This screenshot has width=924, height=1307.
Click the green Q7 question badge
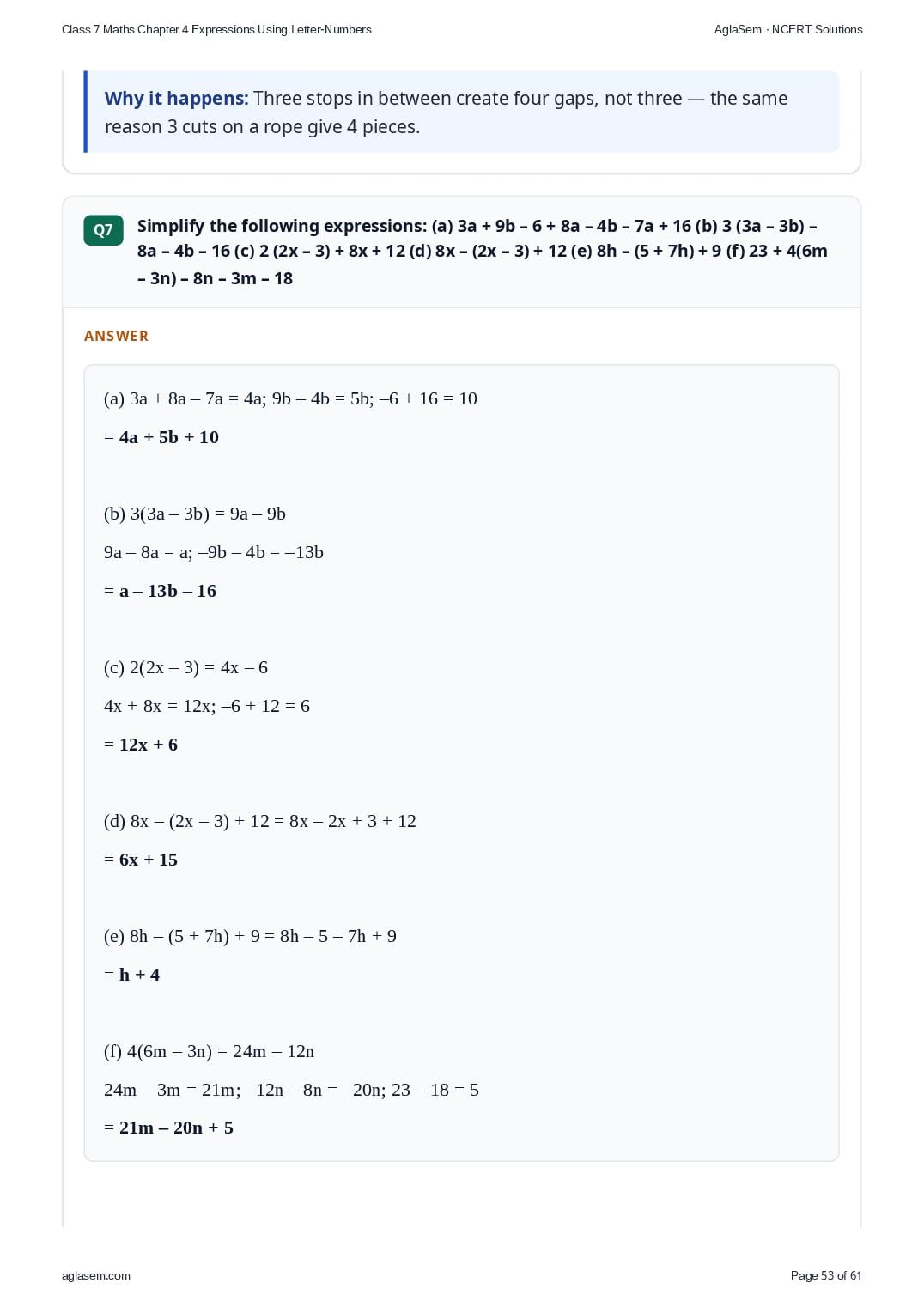coord(103,230)
